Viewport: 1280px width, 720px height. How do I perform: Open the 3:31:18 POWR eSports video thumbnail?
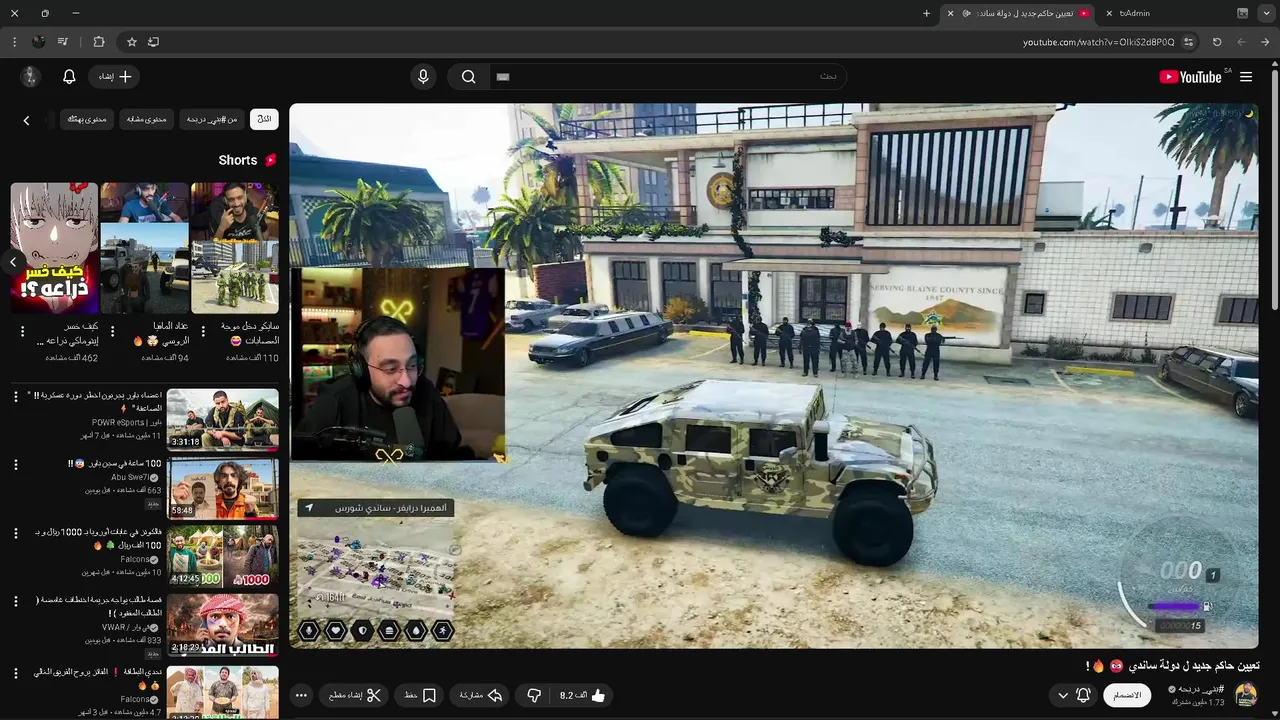tap(223, 419)
